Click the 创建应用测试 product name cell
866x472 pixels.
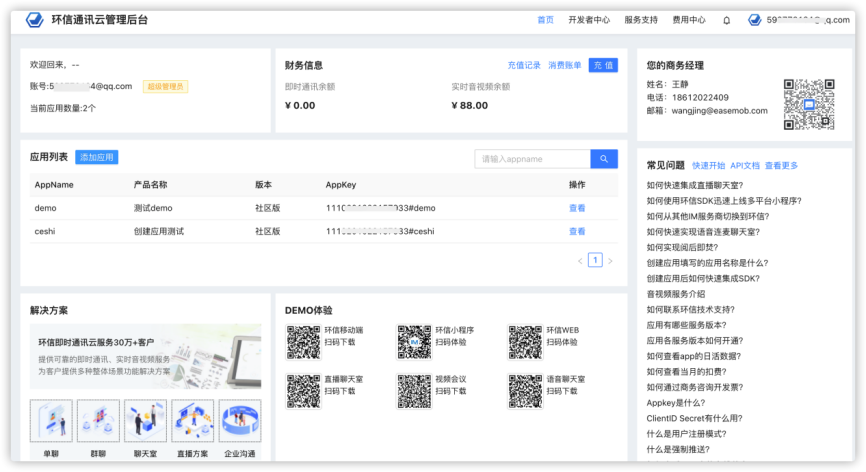[x=159, y=231]
